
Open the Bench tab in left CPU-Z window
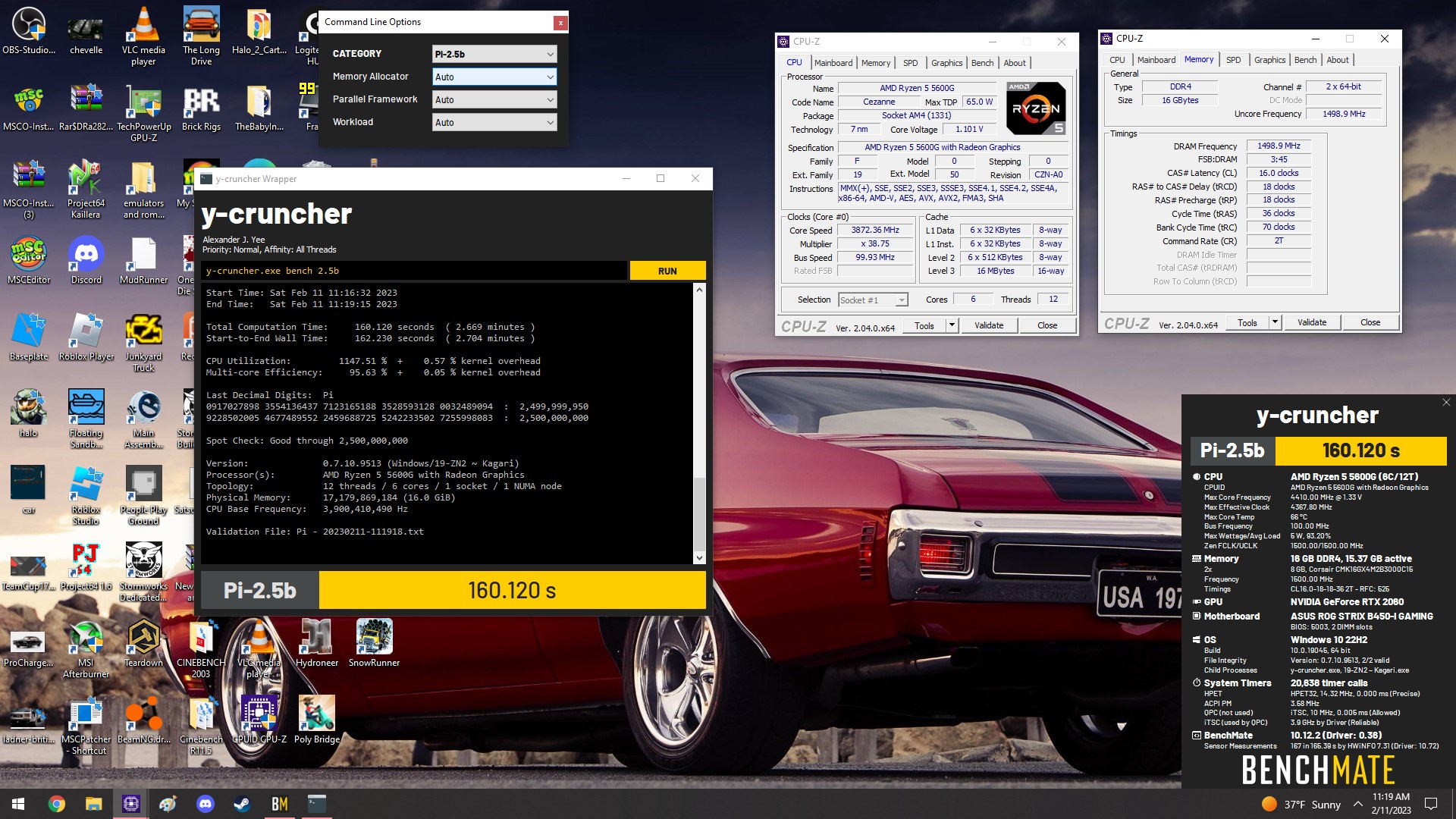click(x=982, y=63)
